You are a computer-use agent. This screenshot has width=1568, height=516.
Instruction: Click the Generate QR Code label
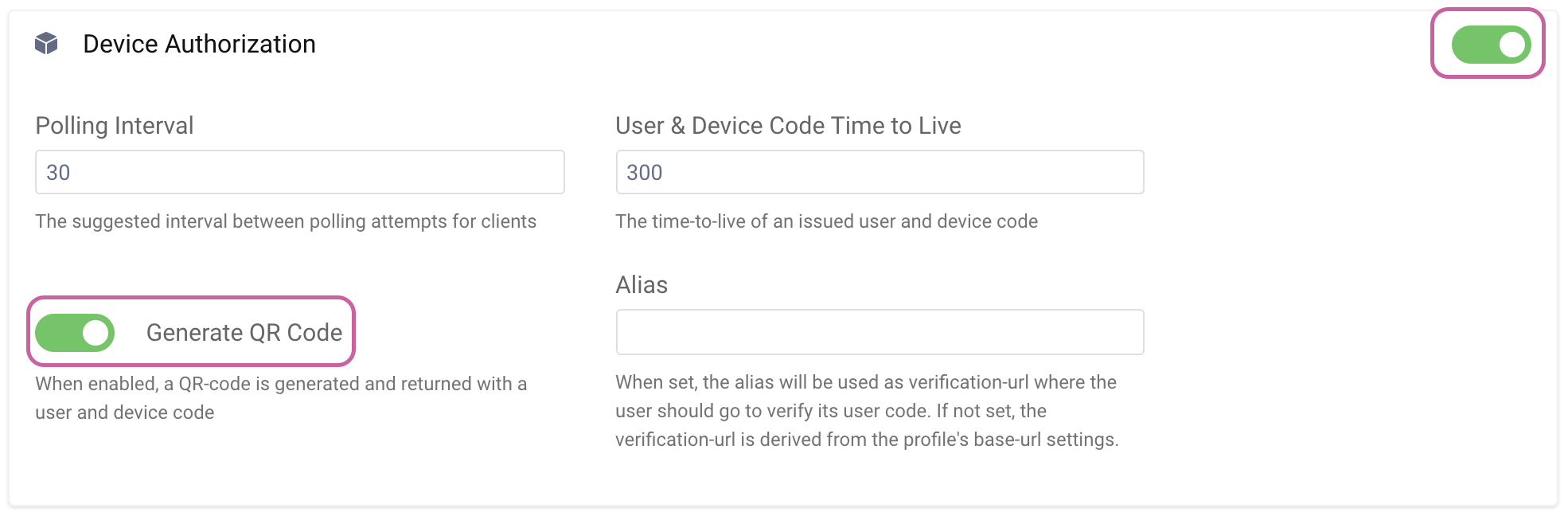(x=244, y=332)
